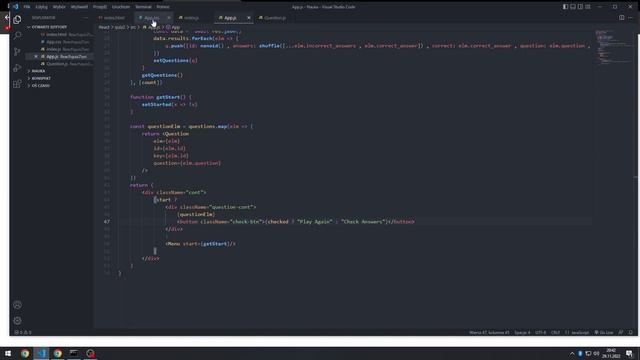
Task: Change file encoding UTF-8
Action: (540, 333)
